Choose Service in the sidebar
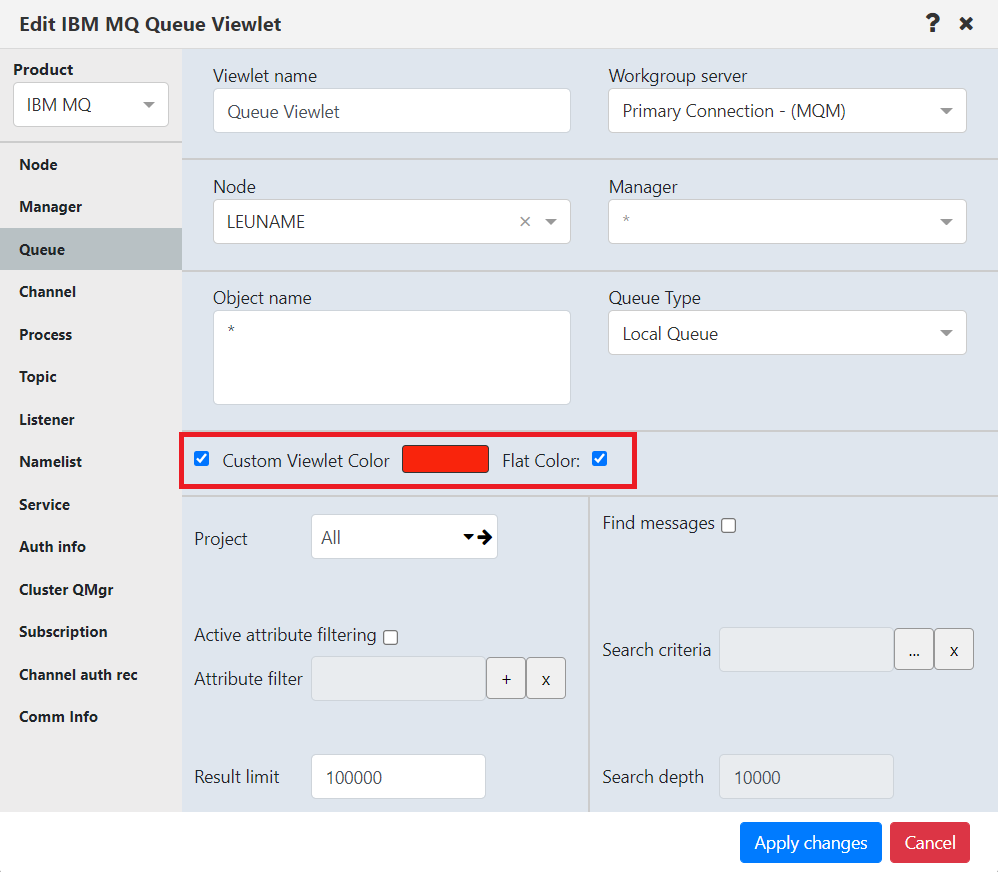Screen dimensions: 998x872 (91, 504)
